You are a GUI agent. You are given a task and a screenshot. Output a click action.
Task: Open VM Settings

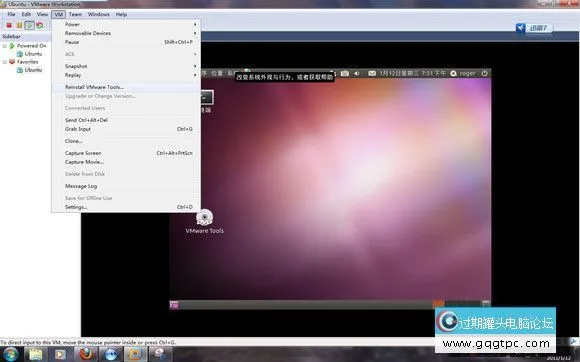pos(126,207)
